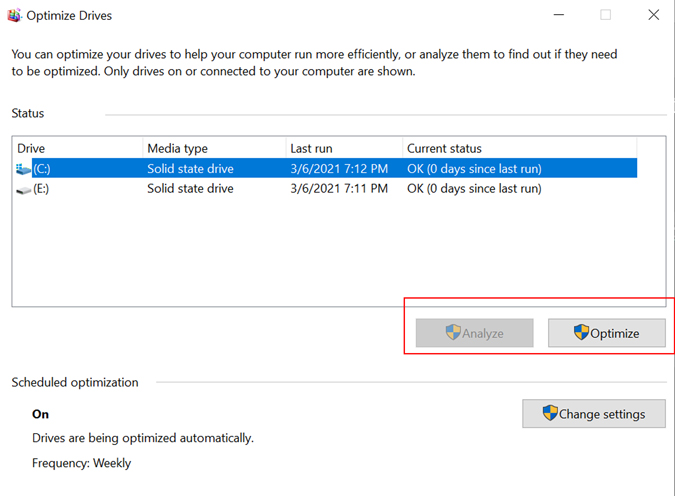The height and width of the screenshot is (496, 675).
Task: Click the 3/6/2021 7:12 PM last run cell
Action: point(339,169)
